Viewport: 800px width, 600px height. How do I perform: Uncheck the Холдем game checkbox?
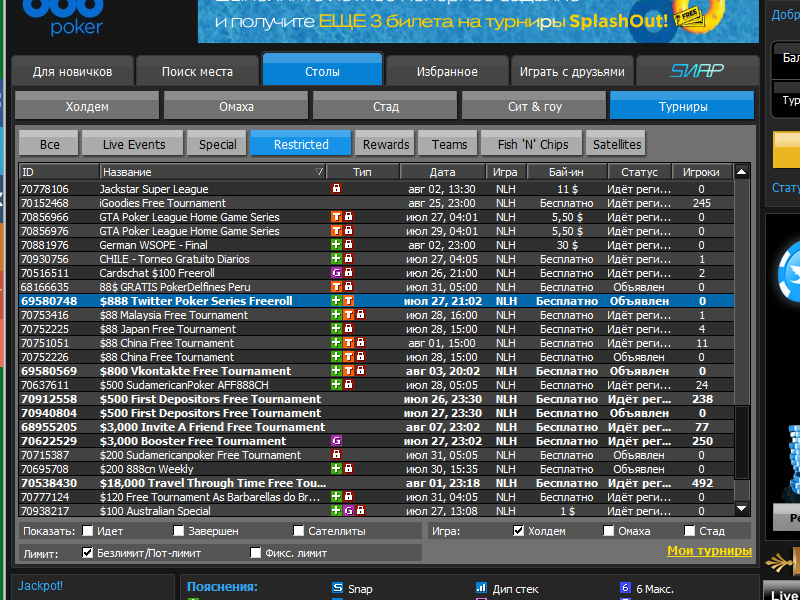click(518, 531)
